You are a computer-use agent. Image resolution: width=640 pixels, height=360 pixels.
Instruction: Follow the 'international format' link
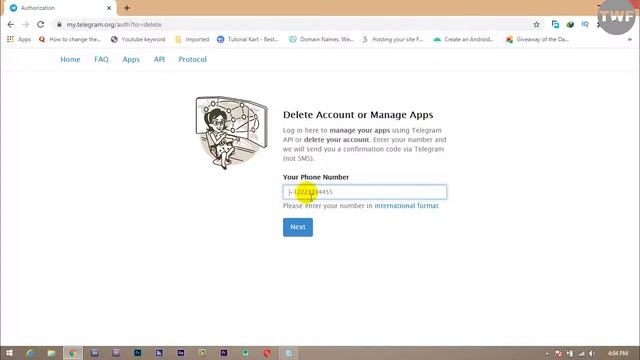click(406, 206)
